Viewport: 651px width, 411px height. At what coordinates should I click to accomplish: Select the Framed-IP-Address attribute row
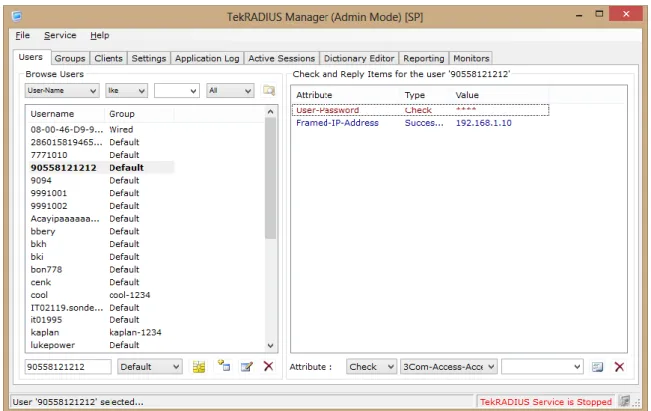(x=420, y=123)
